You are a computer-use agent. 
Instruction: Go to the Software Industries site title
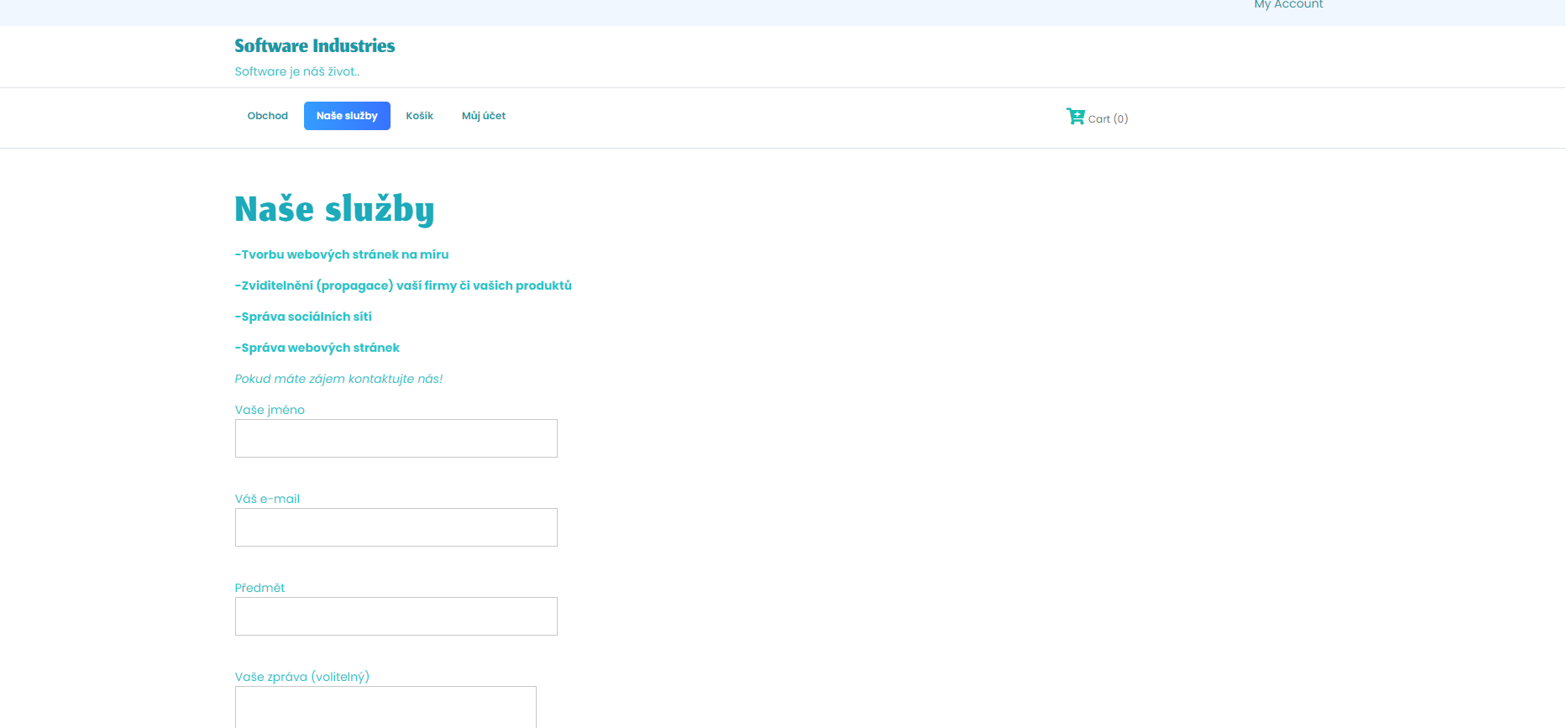pyautogui.click(x=314, y=46)
